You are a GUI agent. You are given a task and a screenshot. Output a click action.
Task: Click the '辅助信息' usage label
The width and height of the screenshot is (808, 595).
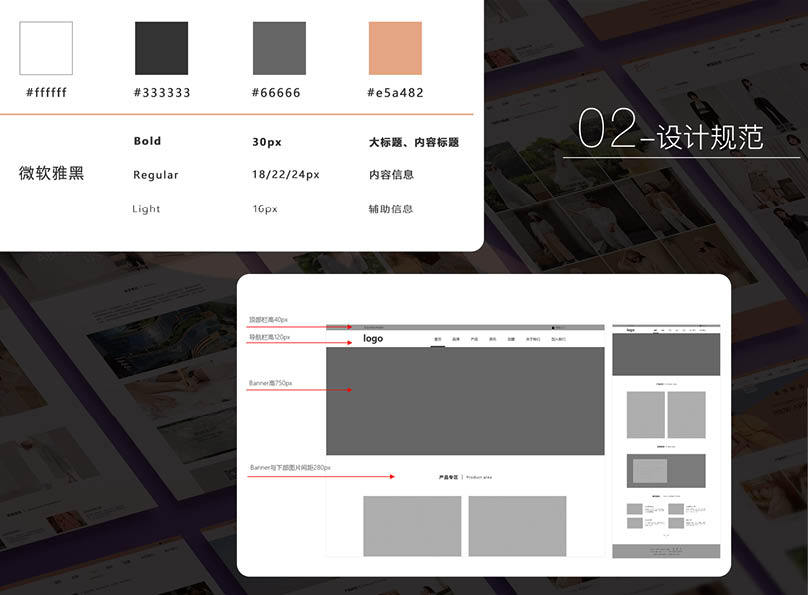(391, 209)
